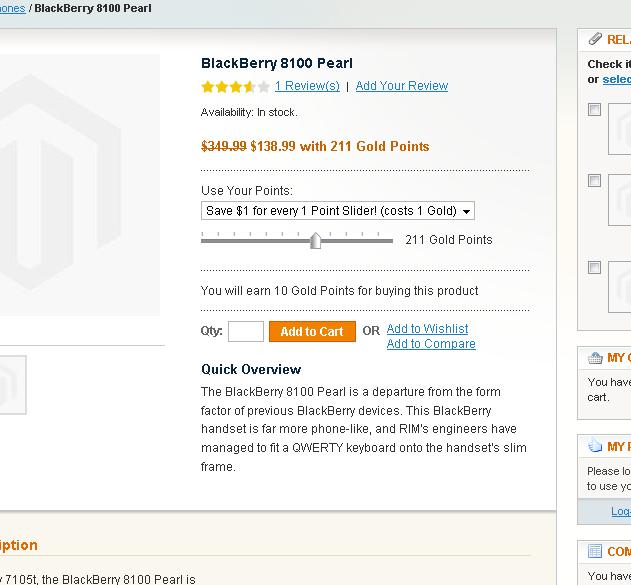Screen dimensions: 631x585
Task: Open the 1 Review(s) link
Action: click(307, 86)
